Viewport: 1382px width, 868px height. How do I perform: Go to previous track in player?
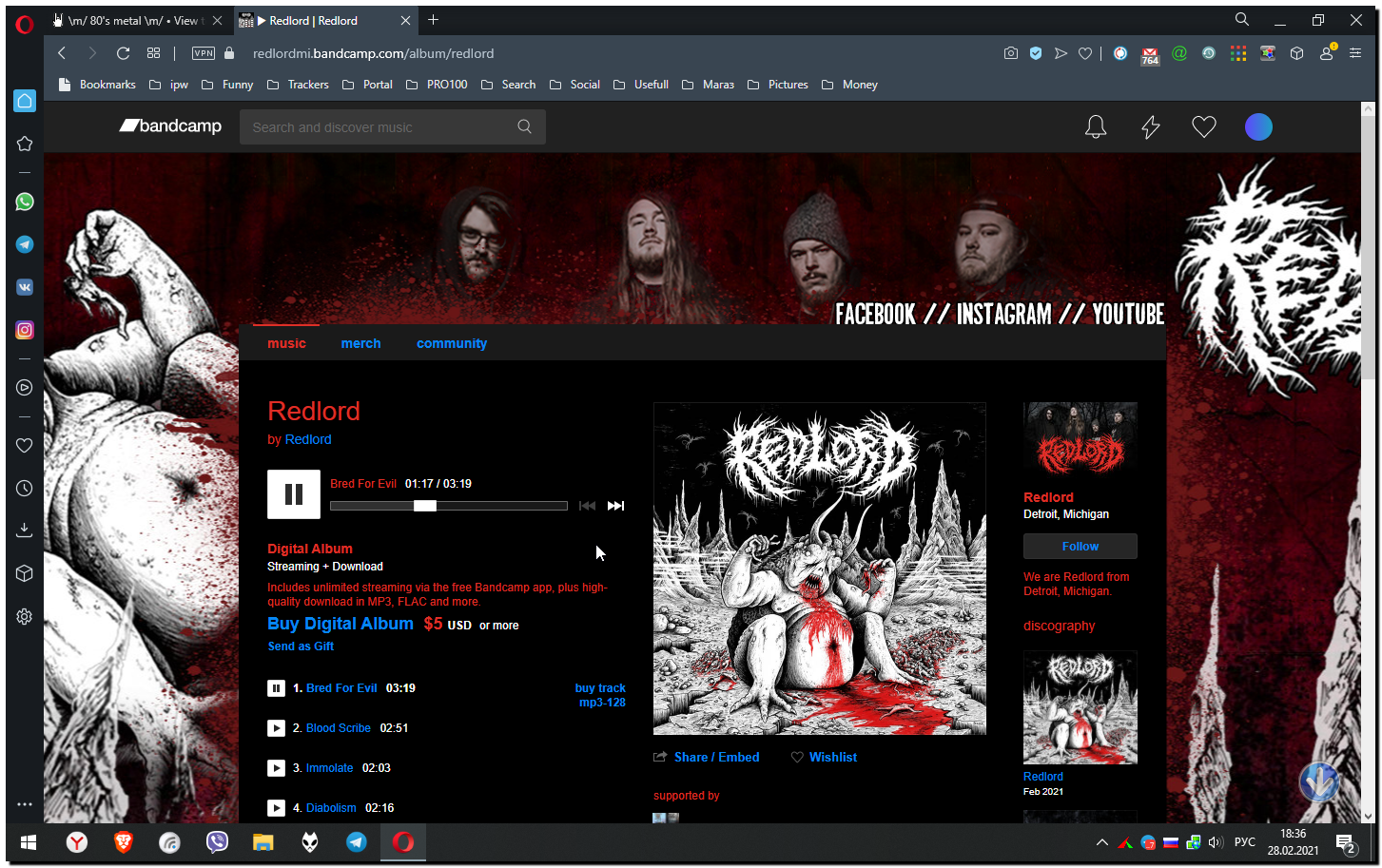[x=587, y=506]
